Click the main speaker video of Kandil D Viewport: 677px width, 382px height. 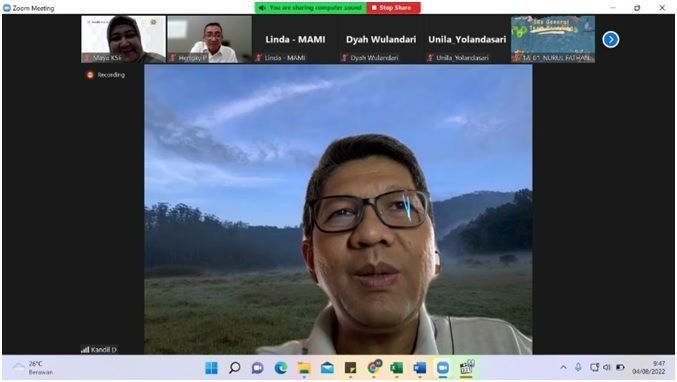pyautogui.click(x=338, y=210)
